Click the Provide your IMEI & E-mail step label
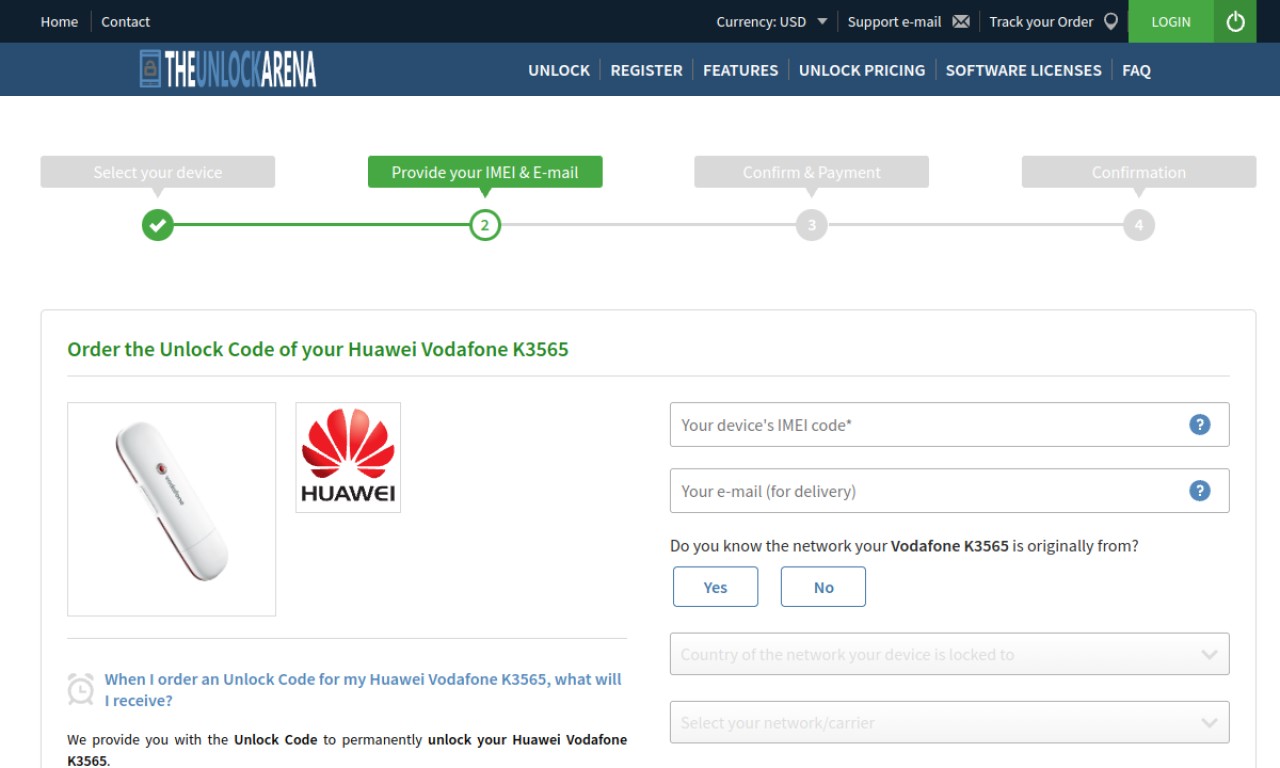 pyautogui.click(x=485, y=172)
